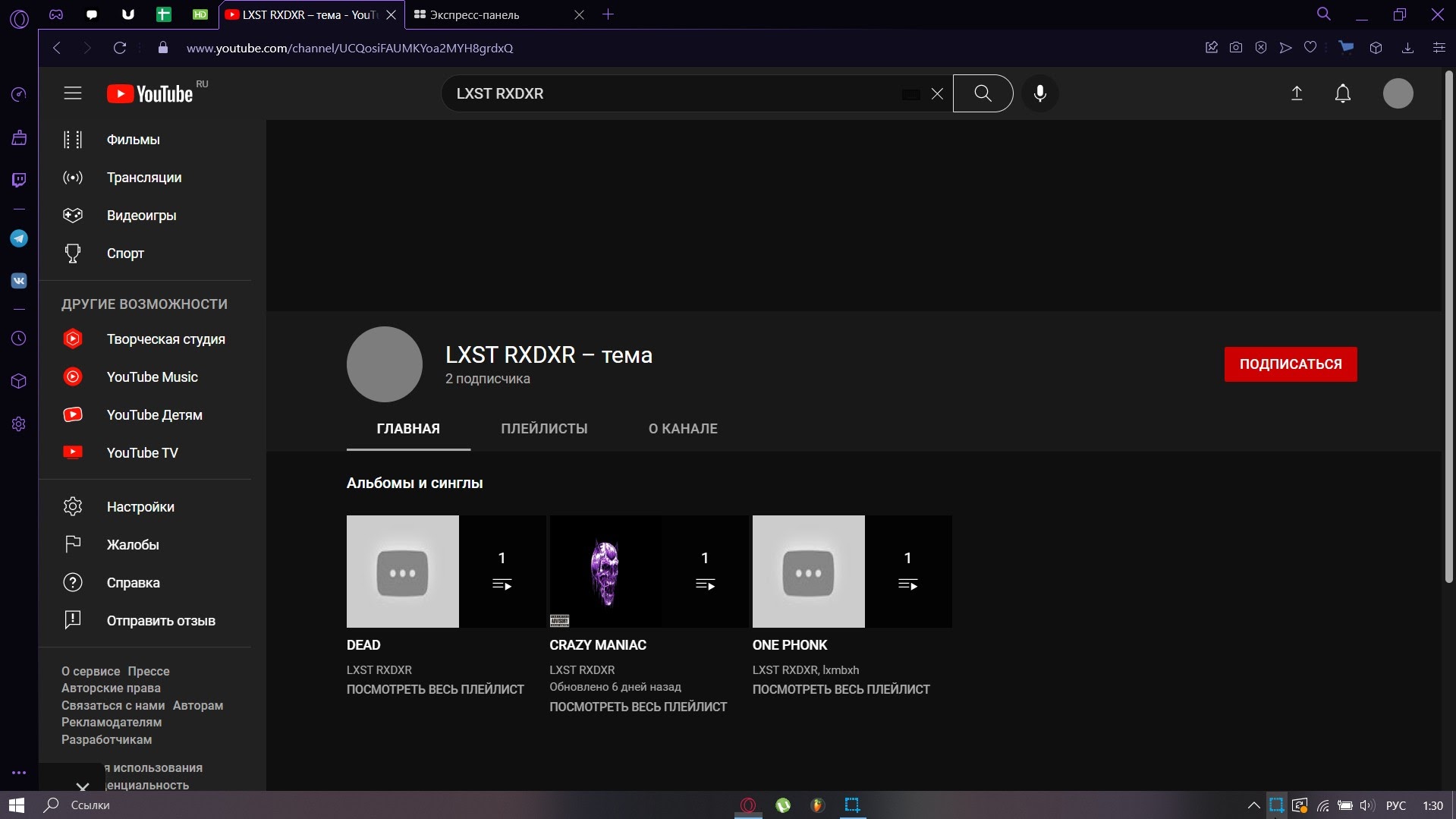Open Трансляции in the sidebar

point(145,178)
